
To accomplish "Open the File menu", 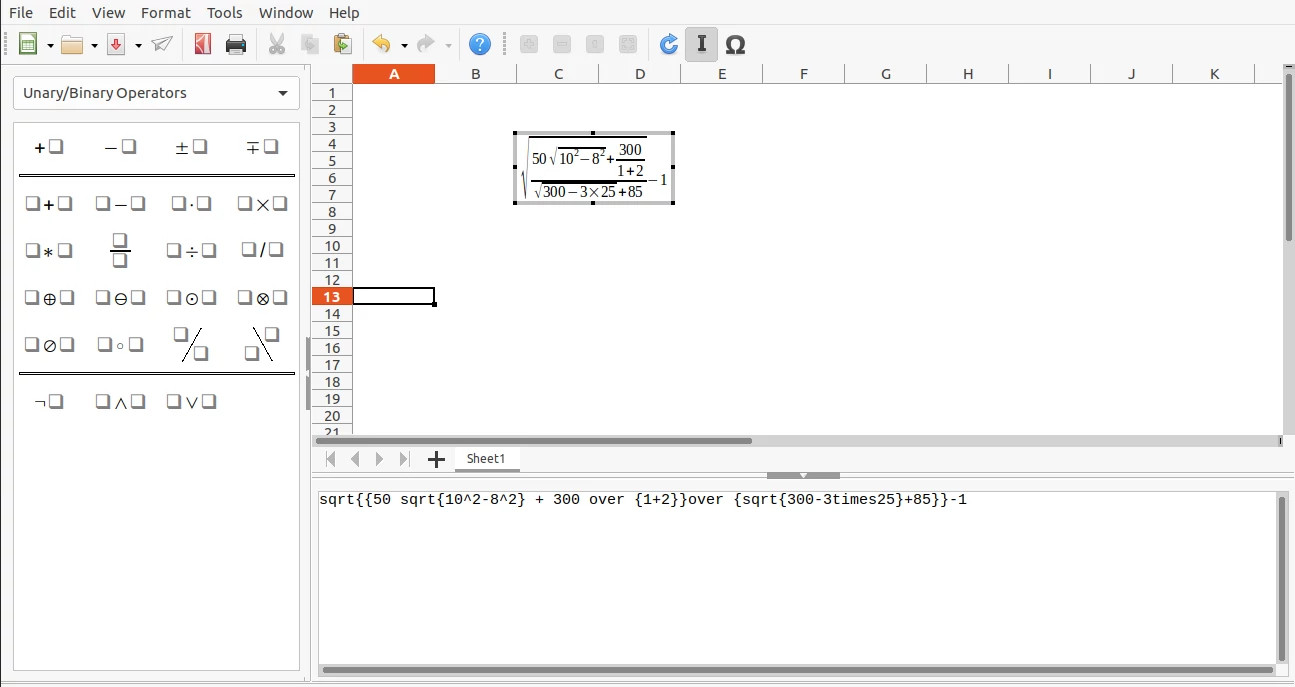I will tap(21, 13).
